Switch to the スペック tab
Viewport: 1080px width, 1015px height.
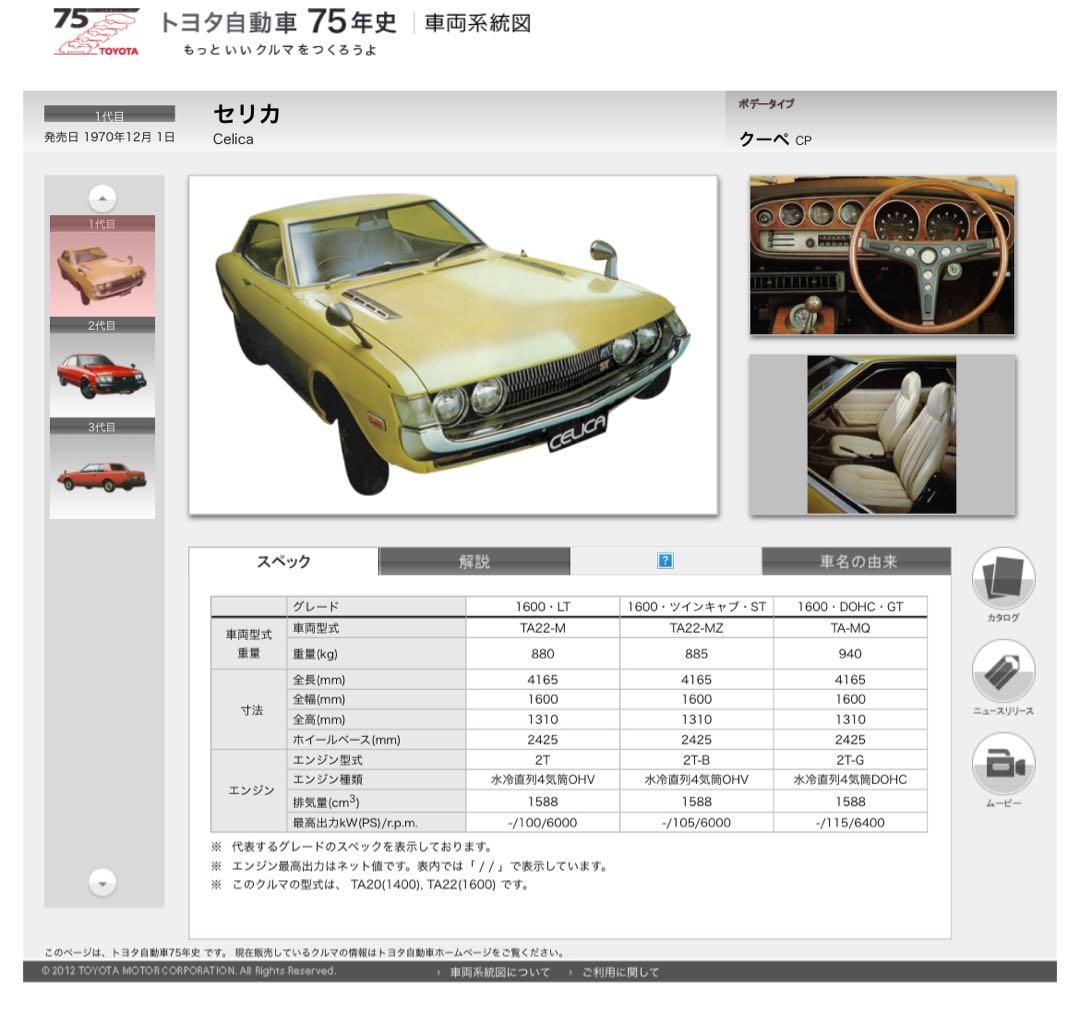(284, 562)
